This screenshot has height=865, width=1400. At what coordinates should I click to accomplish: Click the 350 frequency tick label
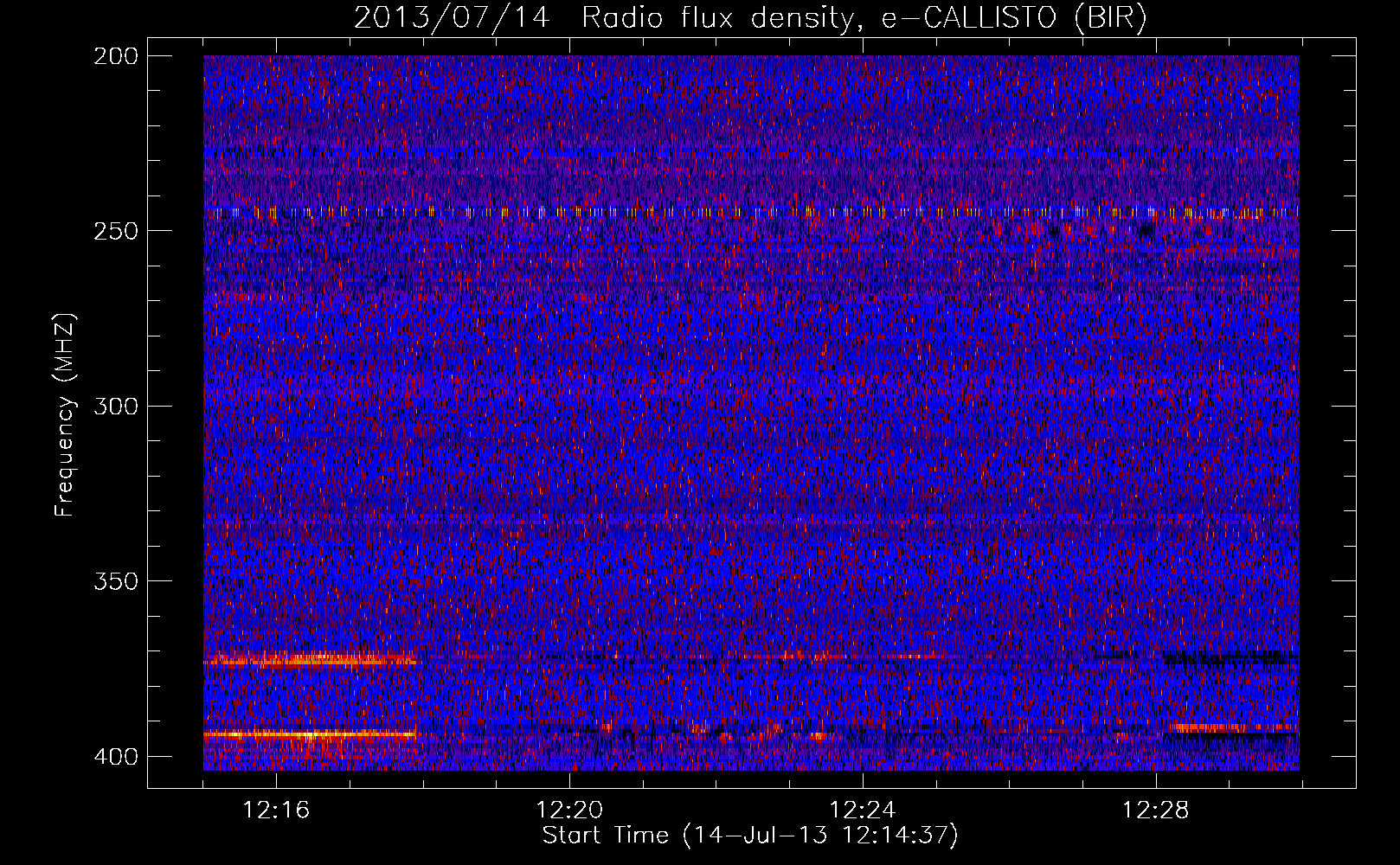coord(115,580)
